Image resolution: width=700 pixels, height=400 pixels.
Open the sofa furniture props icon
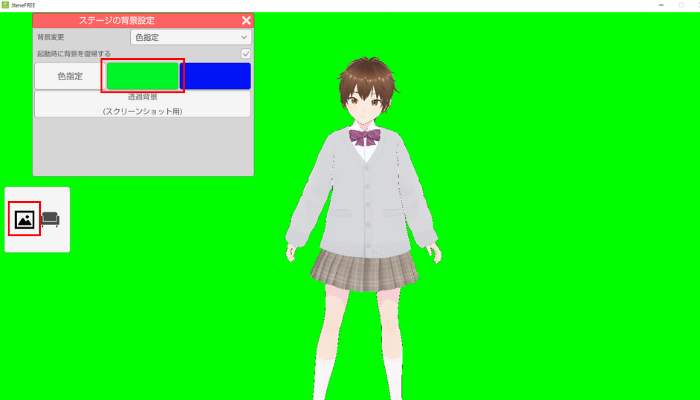click(50, 219)
